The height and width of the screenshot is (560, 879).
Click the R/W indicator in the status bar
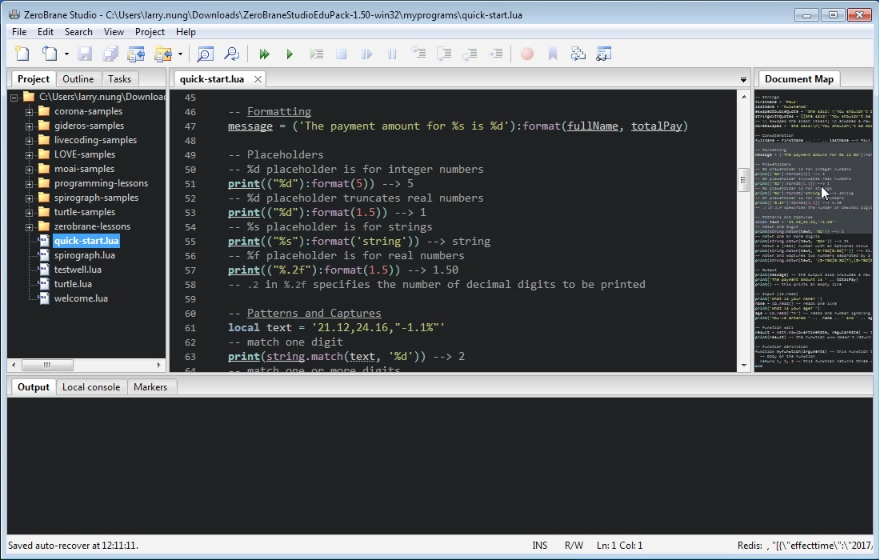[x=574, y=545]
